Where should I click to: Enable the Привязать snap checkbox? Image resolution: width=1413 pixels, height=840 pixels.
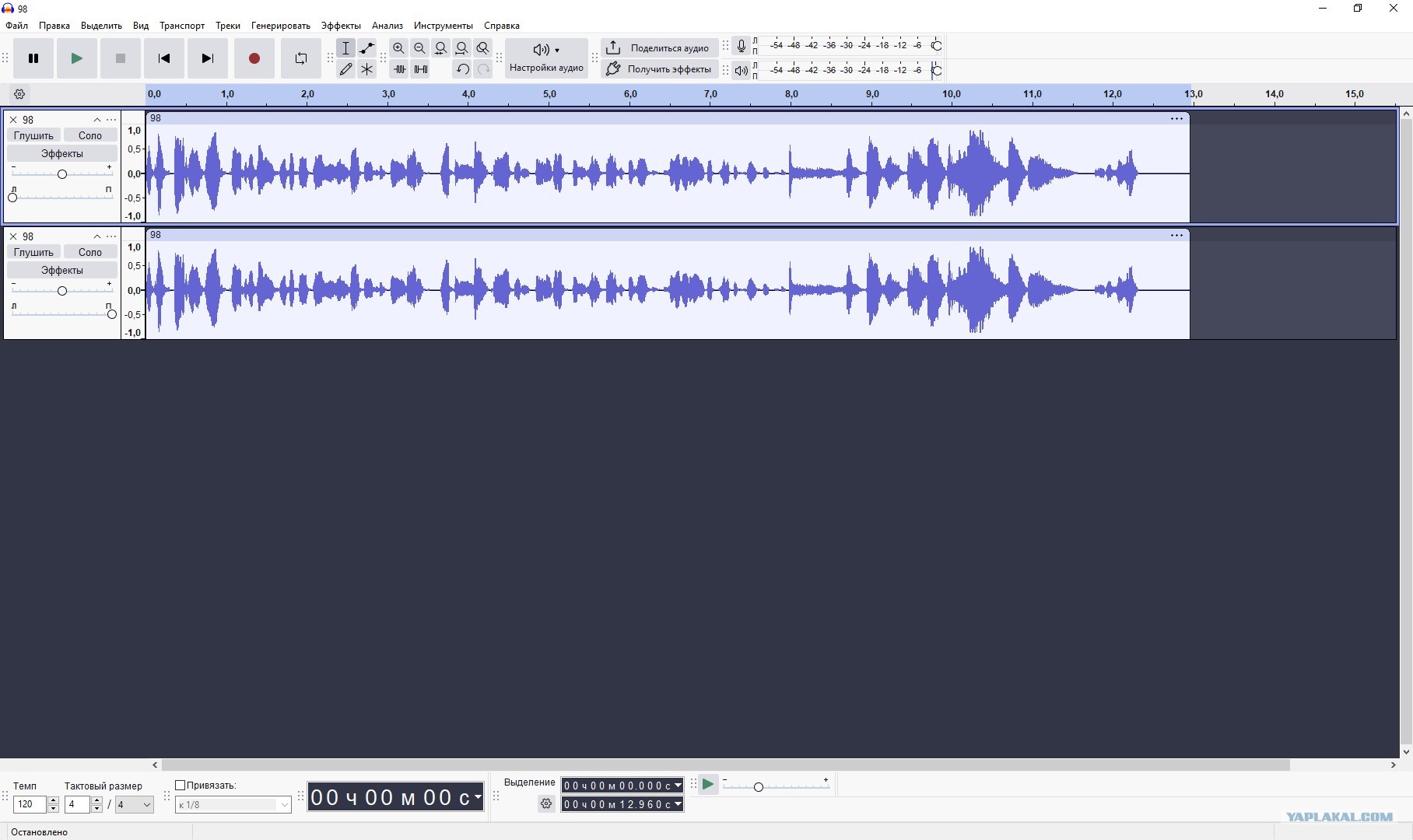coord(181,786)
